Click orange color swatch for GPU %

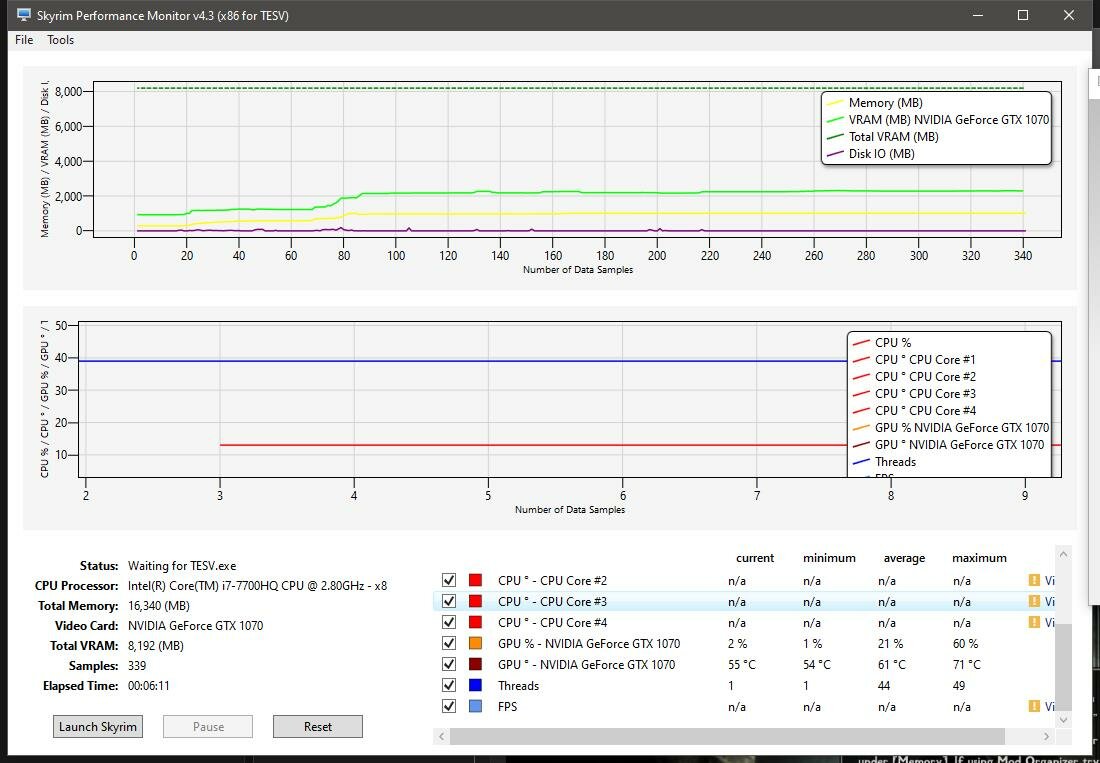point(476,644)
